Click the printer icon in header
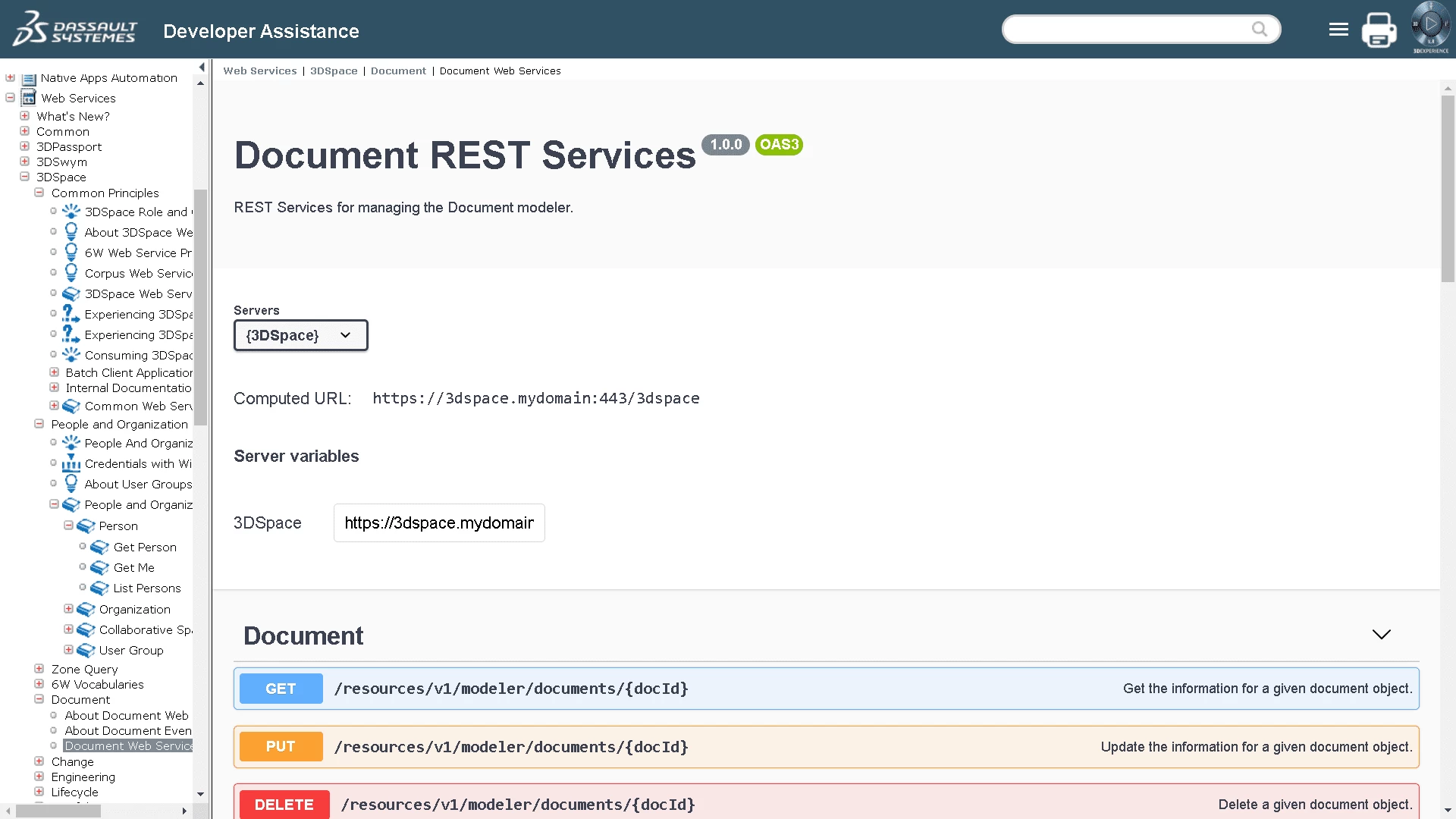Screen dimensions: 1456x819 click(1379, 30)
